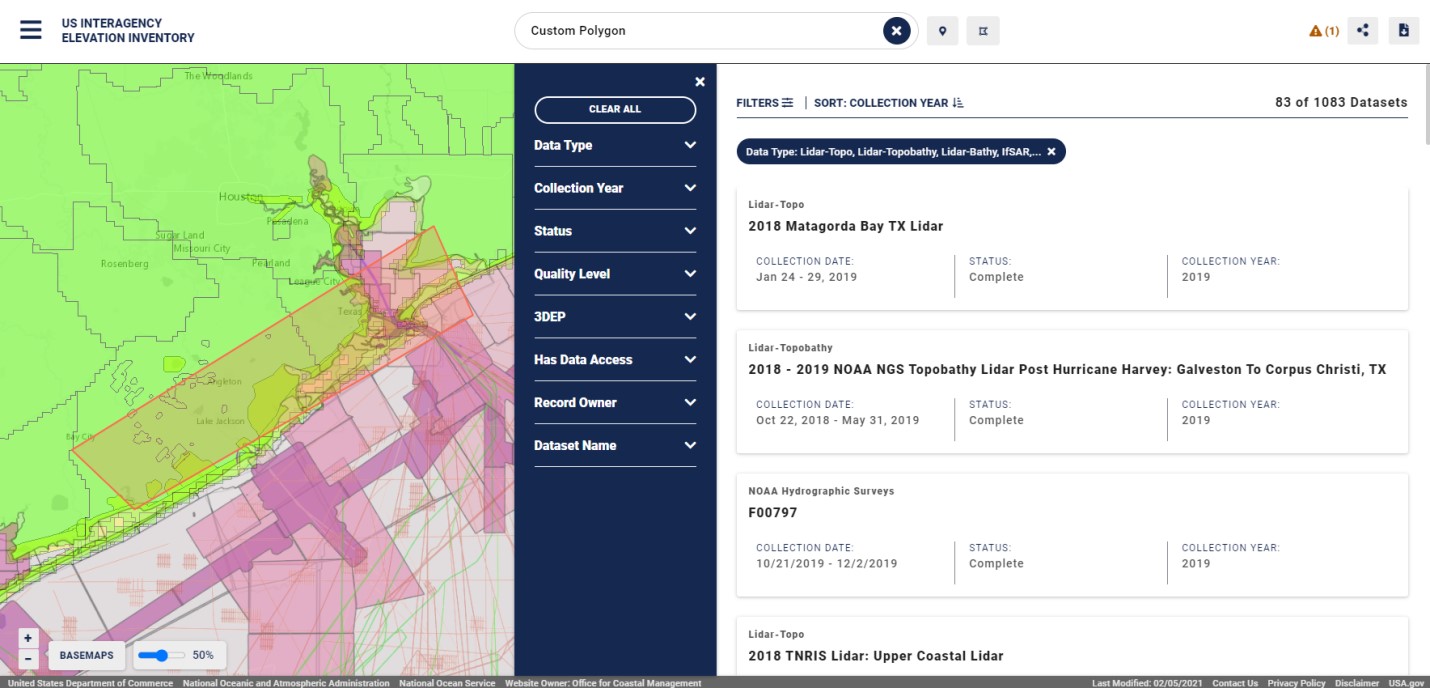Expand the Quality Level filter

point(615,274)
